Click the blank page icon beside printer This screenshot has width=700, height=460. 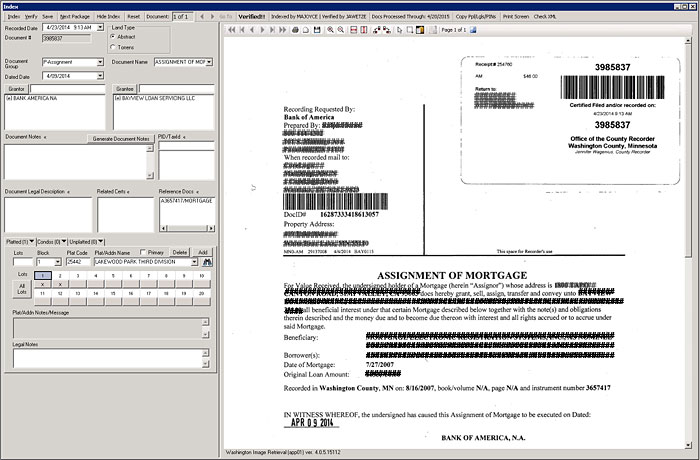click(x=306, y=30)
